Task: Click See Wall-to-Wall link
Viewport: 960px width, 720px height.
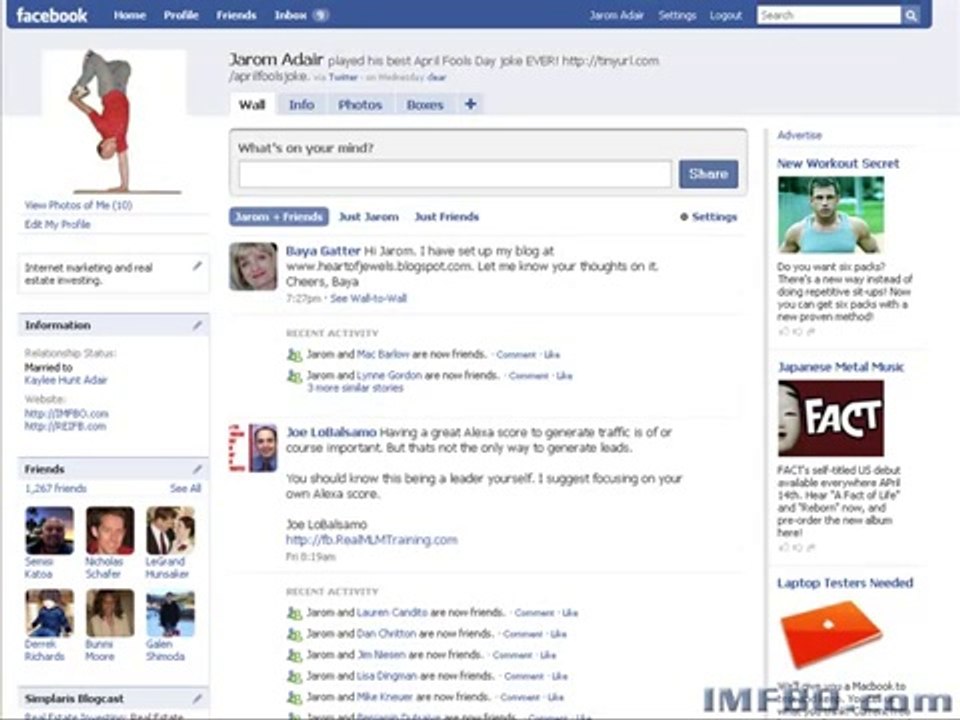Action: pos(369,299)
